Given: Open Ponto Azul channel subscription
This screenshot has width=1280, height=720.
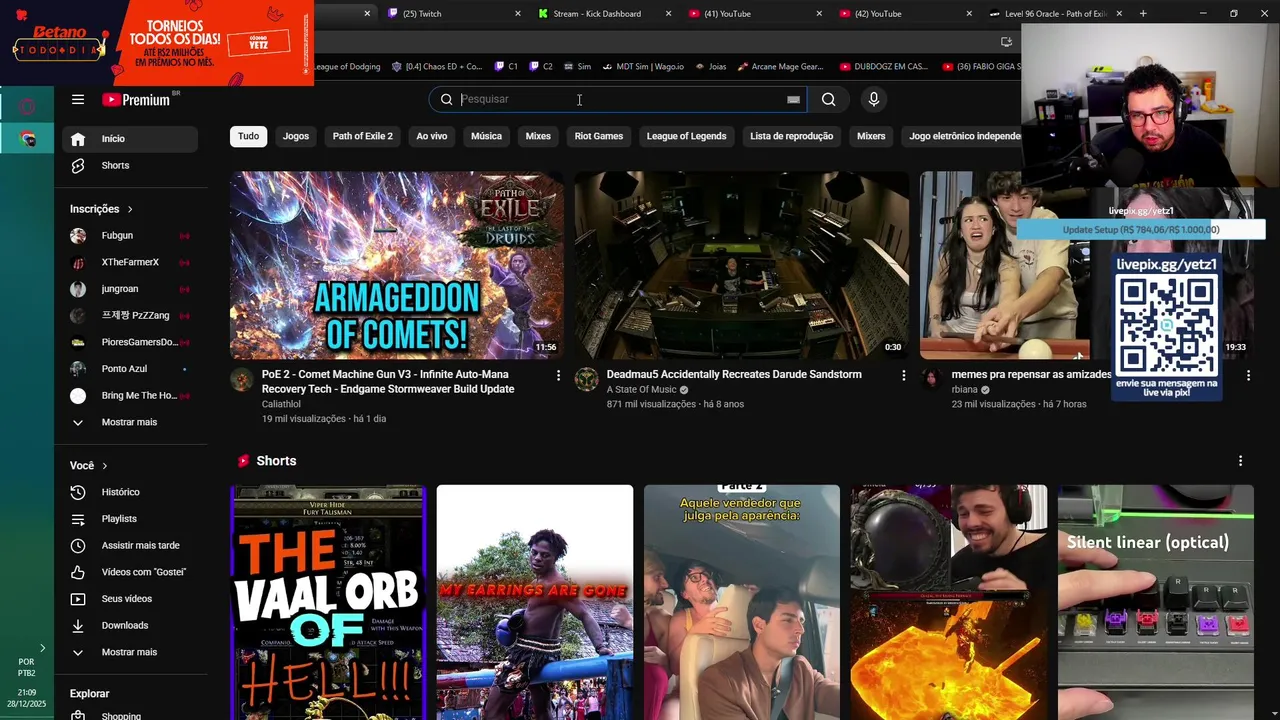Looking at the screenshot, I should [x=130, y=369].
